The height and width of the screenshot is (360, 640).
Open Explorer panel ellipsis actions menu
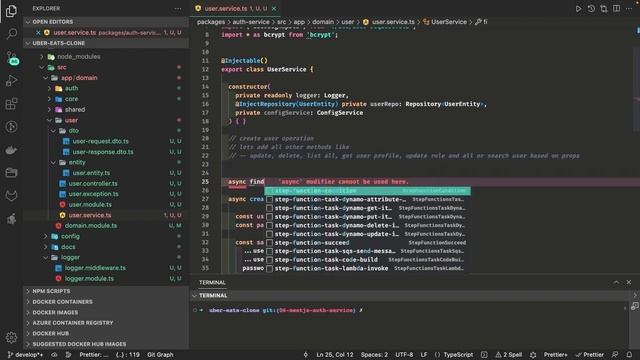[x=178, y=9]
